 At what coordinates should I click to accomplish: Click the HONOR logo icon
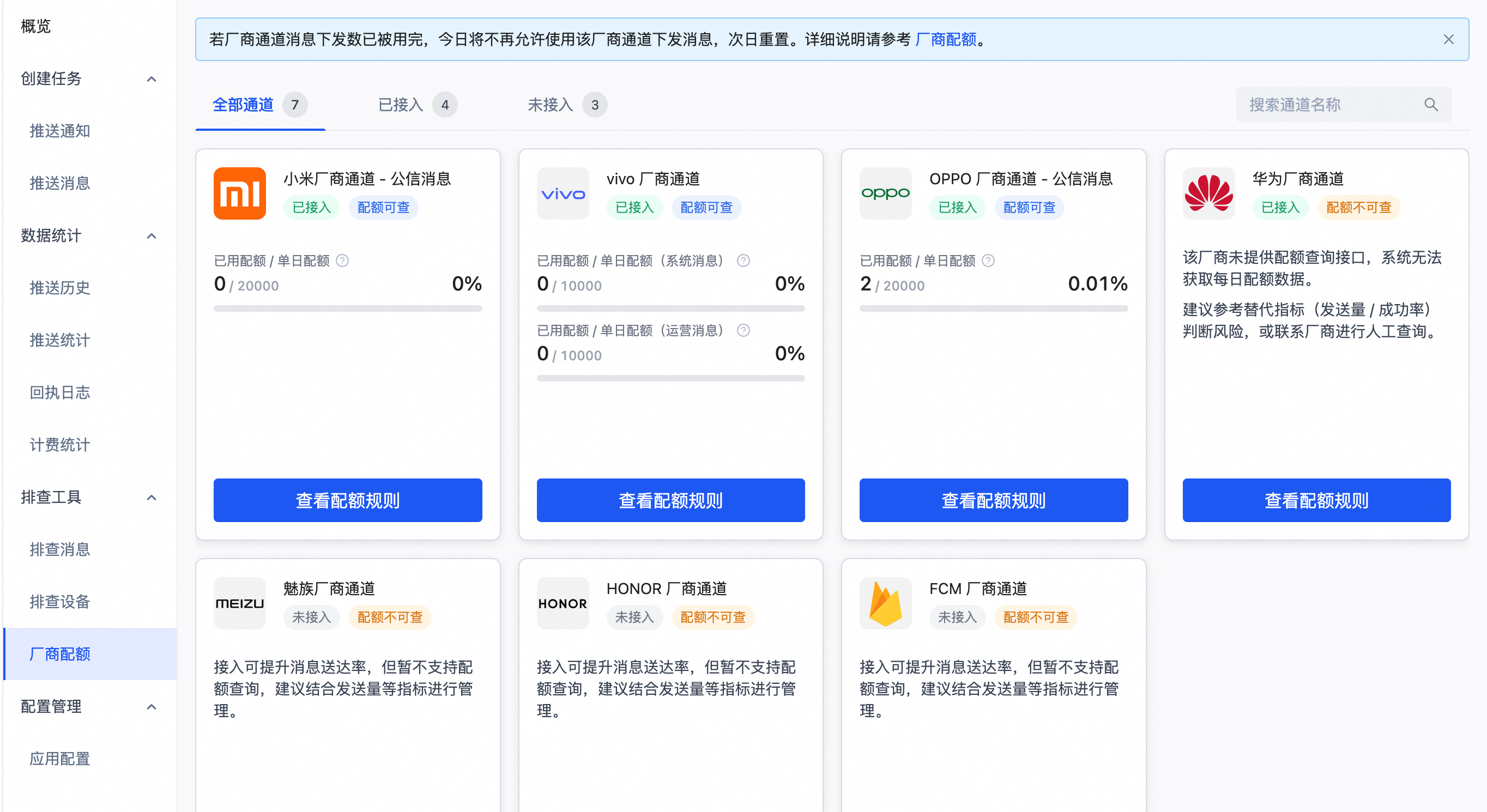tap(562, 603)
